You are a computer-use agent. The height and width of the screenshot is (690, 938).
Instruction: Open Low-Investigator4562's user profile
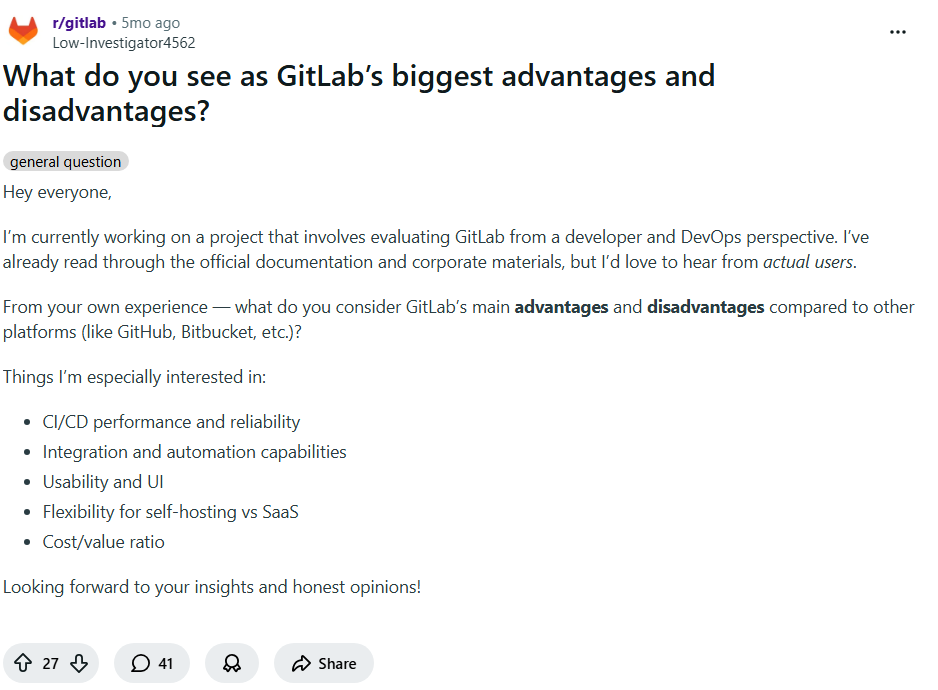[x=123, y=42]
